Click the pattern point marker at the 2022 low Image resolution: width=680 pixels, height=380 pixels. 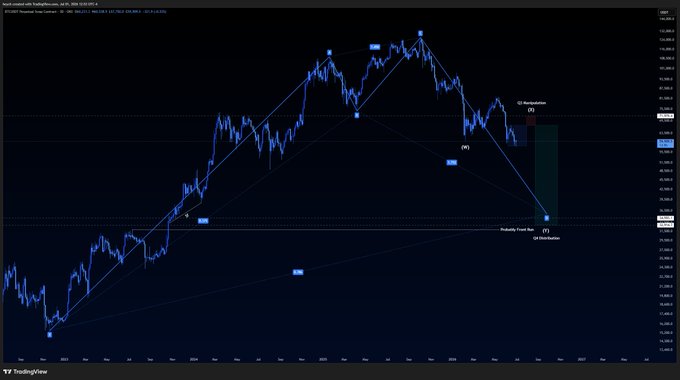[49, 334]
